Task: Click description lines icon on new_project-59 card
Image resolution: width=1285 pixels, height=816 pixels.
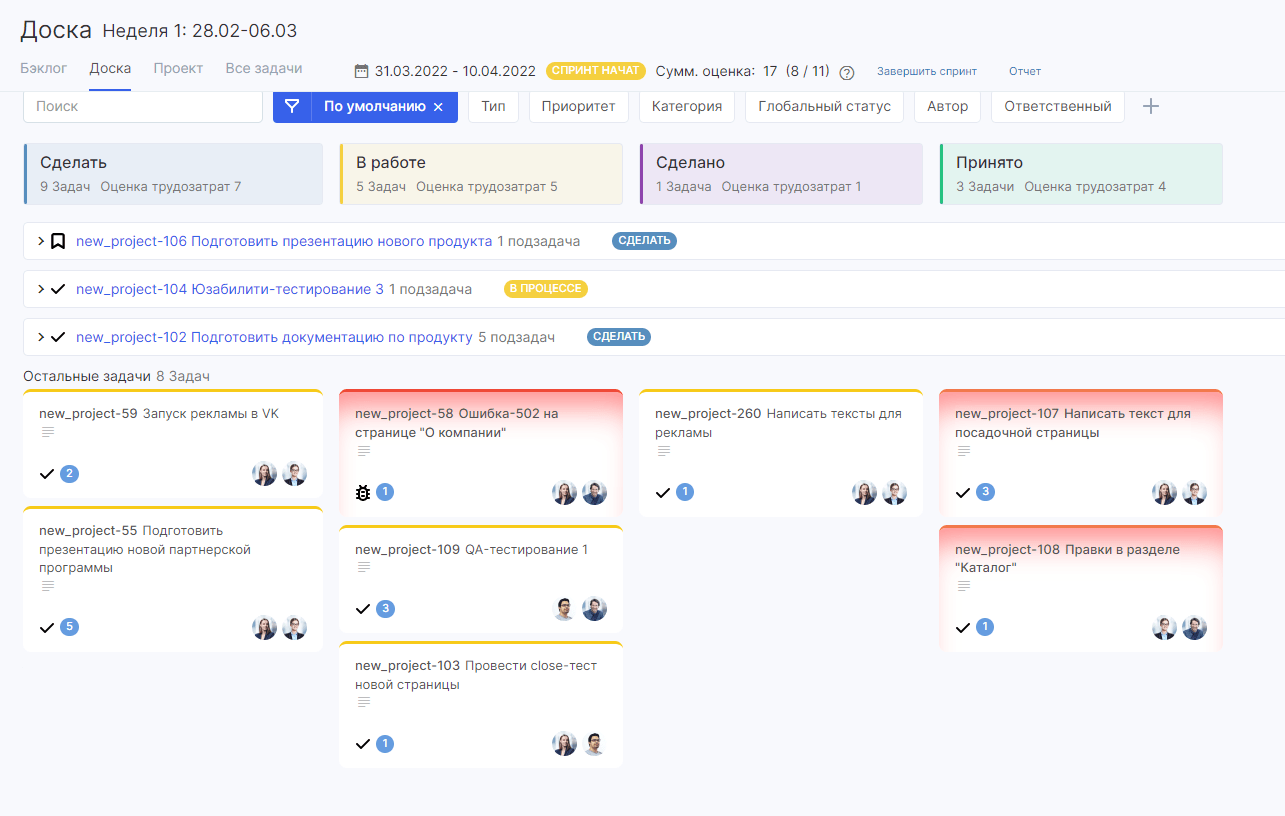Action: point(48,432)
